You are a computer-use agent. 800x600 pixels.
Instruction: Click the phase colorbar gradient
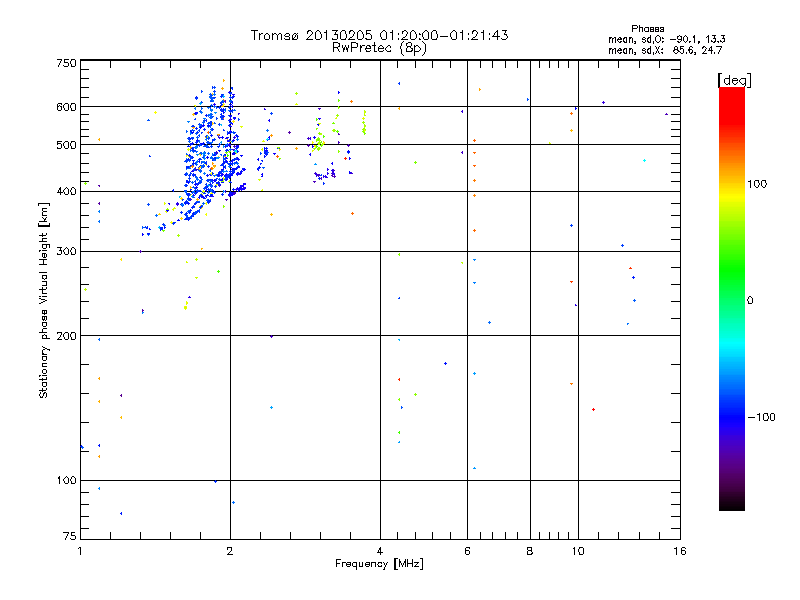[732, 298]
